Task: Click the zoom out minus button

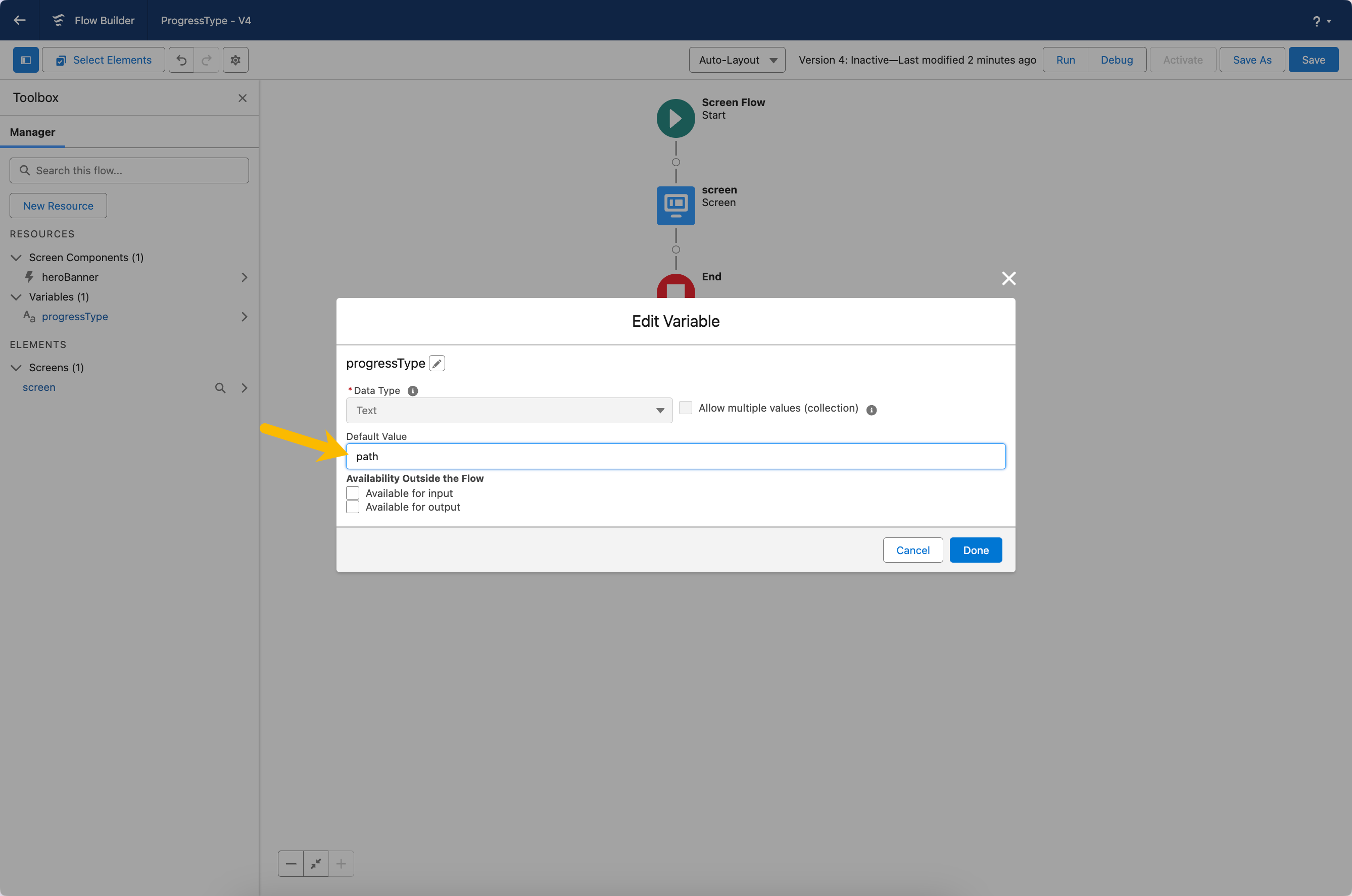Action: coord(291,864)
